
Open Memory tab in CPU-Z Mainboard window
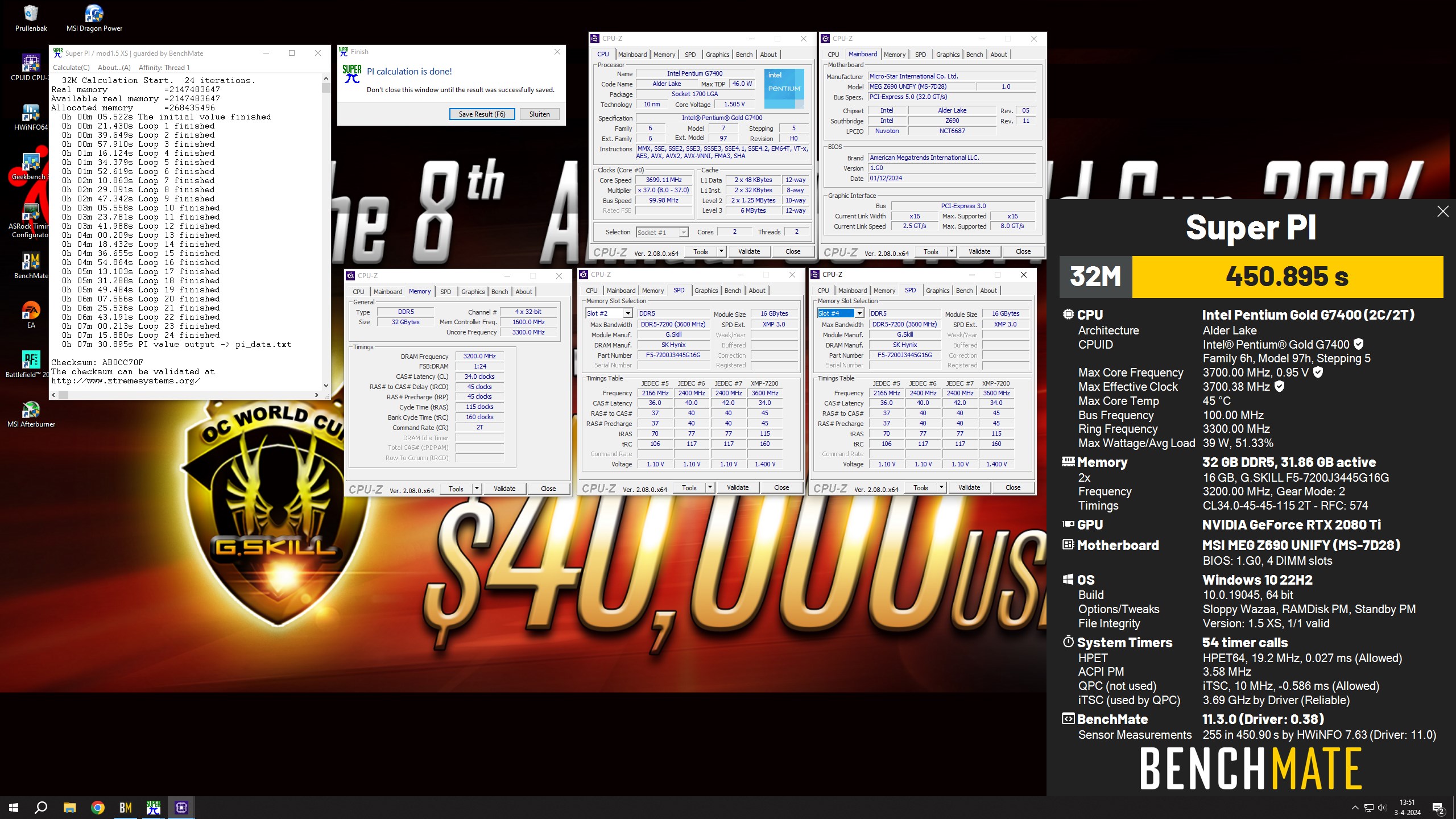895,55
